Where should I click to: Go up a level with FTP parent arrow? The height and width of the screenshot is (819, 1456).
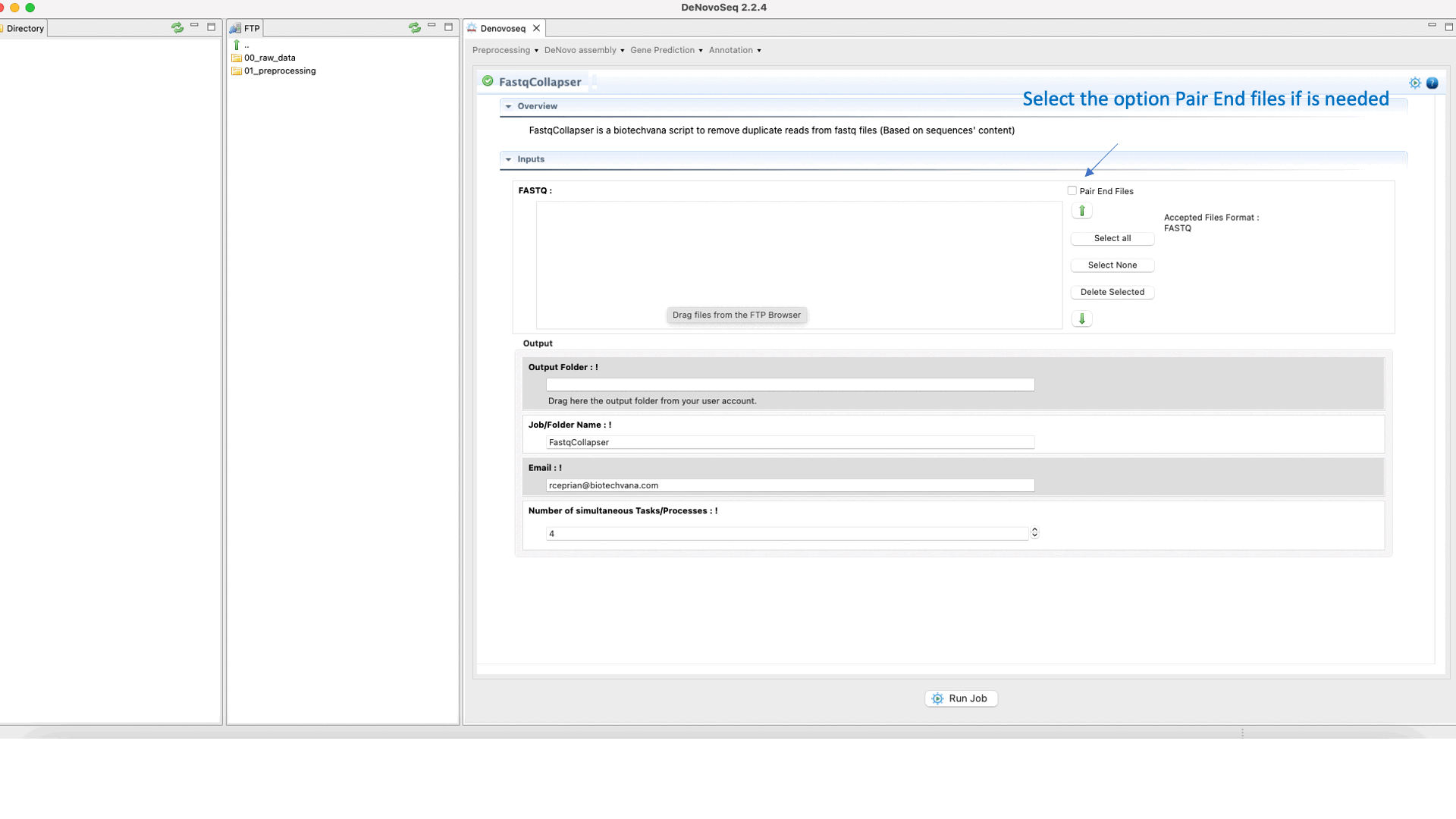coord(237,45)
